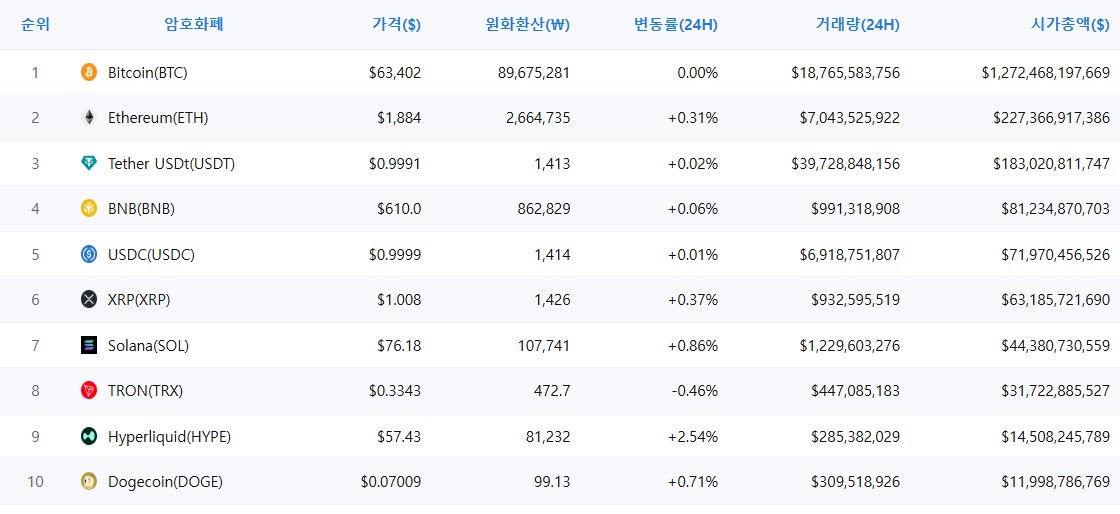Click XRP's +0.37% change value

(693, 300)
